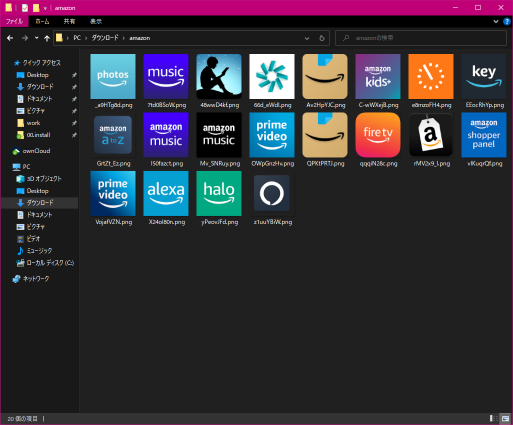Open Desktop under PC
Screen dimensions: 513x425
click(x=37, y=191)
